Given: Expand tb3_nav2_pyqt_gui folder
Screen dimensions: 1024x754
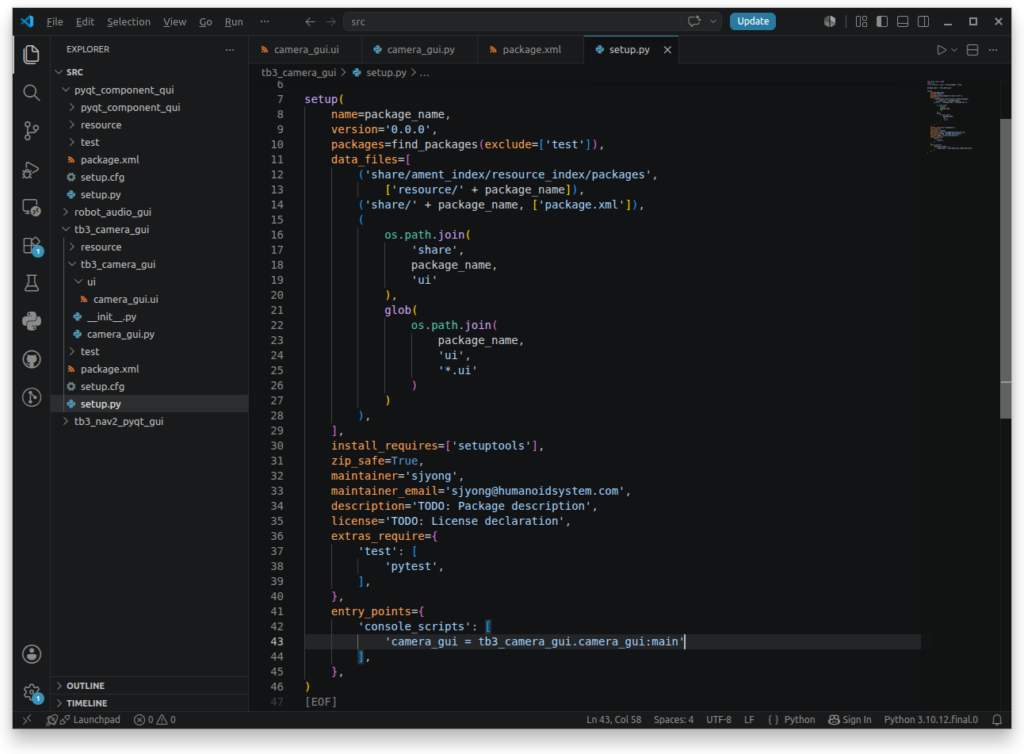Looking at the screenshot, I should click(x=66, y=421).
